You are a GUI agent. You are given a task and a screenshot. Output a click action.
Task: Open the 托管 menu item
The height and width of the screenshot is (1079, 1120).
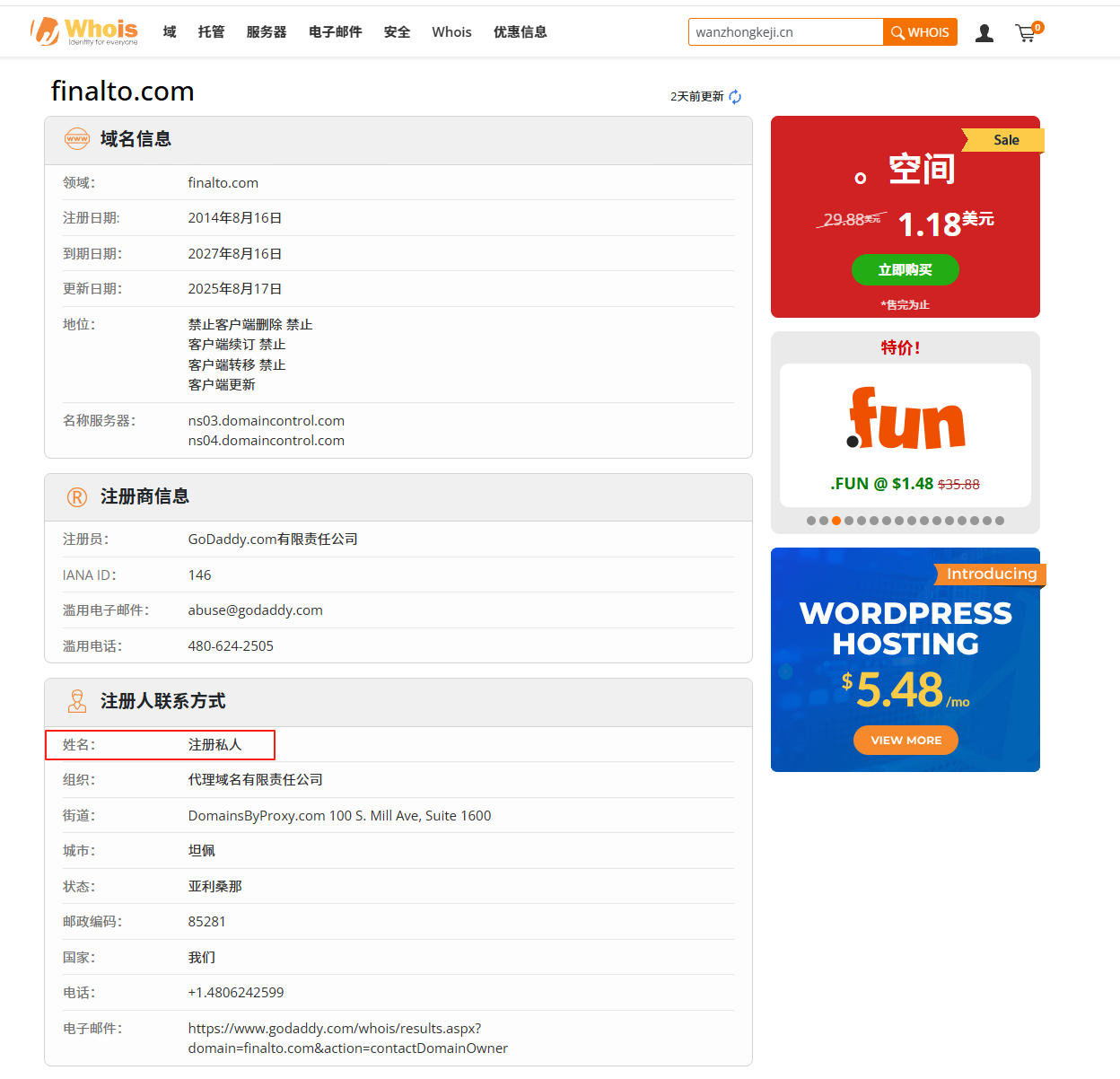pos(211,32)
